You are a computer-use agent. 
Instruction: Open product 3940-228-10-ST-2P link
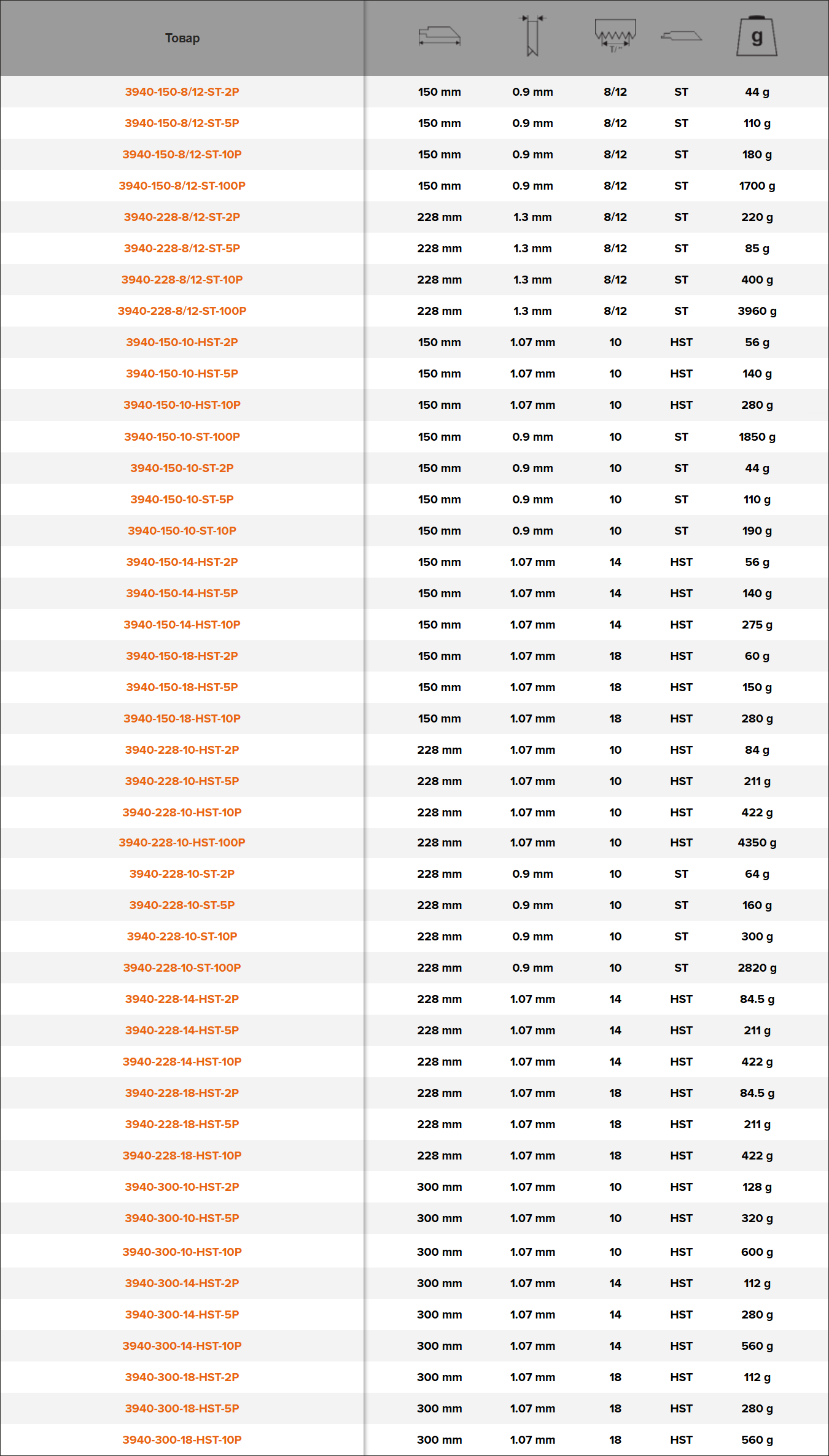[182, 874]
